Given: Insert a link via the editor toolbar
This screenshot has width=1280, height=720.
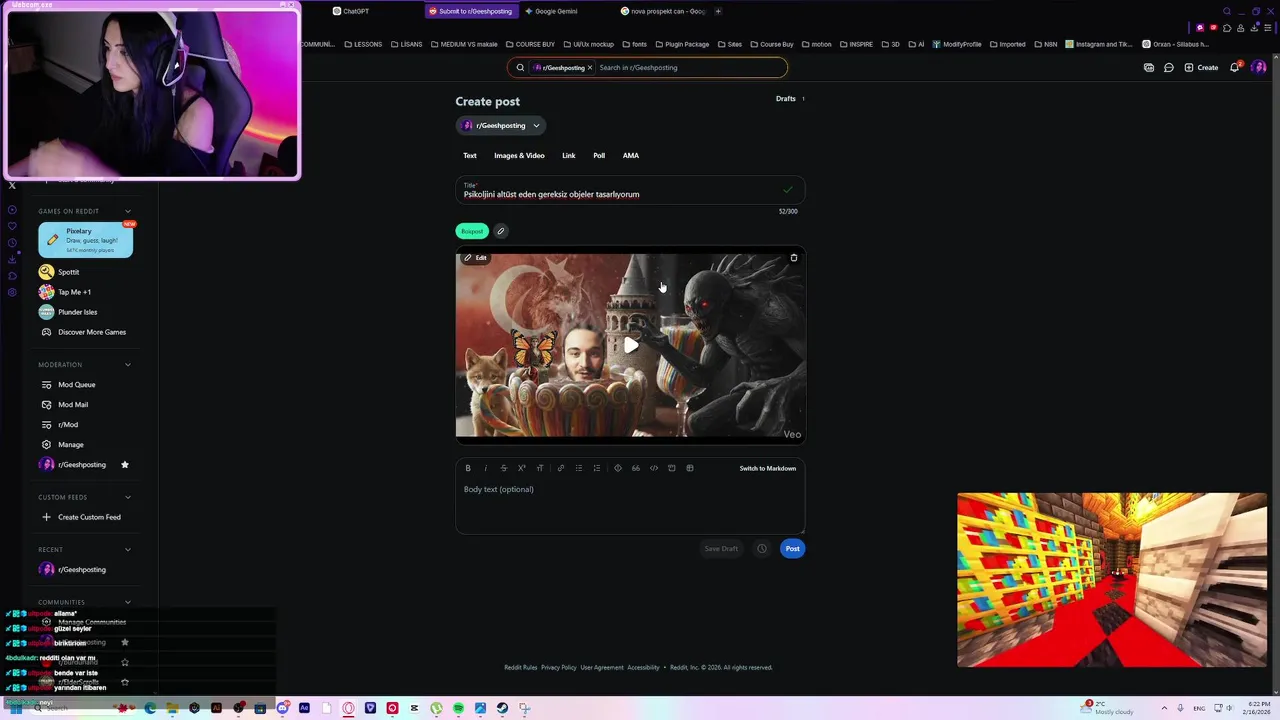Looking at the screenshot, I should click(x=560, y=468).
